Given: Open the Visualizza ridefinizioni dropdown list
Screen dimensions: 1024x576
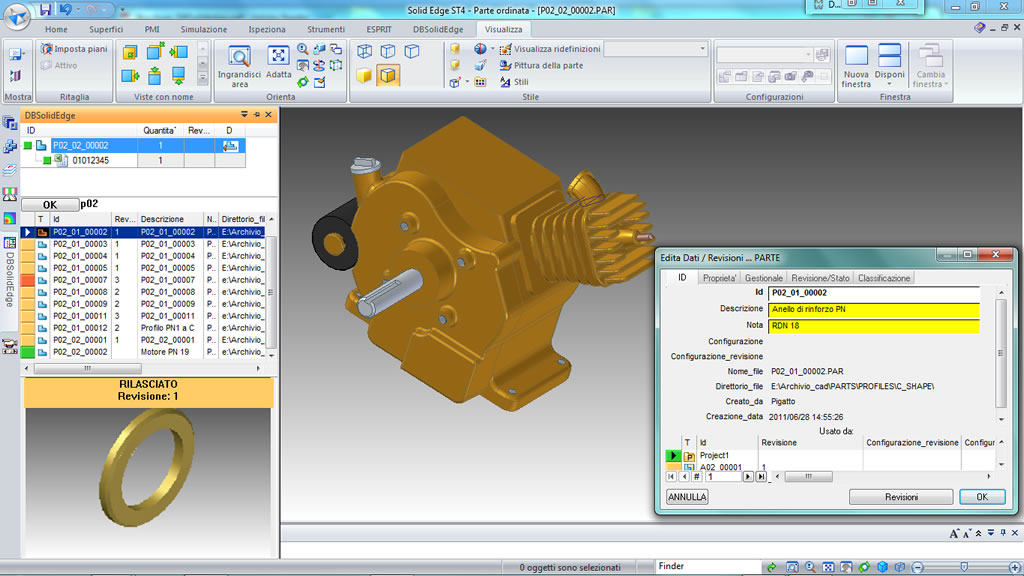Looking at the screenshot, I should click(x=703, y=49).
